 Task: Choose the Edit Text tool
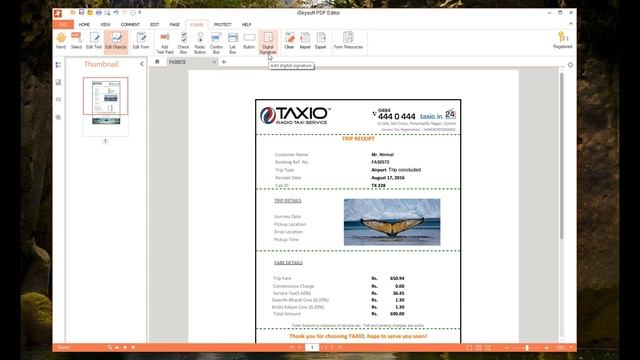click(94, 41)
